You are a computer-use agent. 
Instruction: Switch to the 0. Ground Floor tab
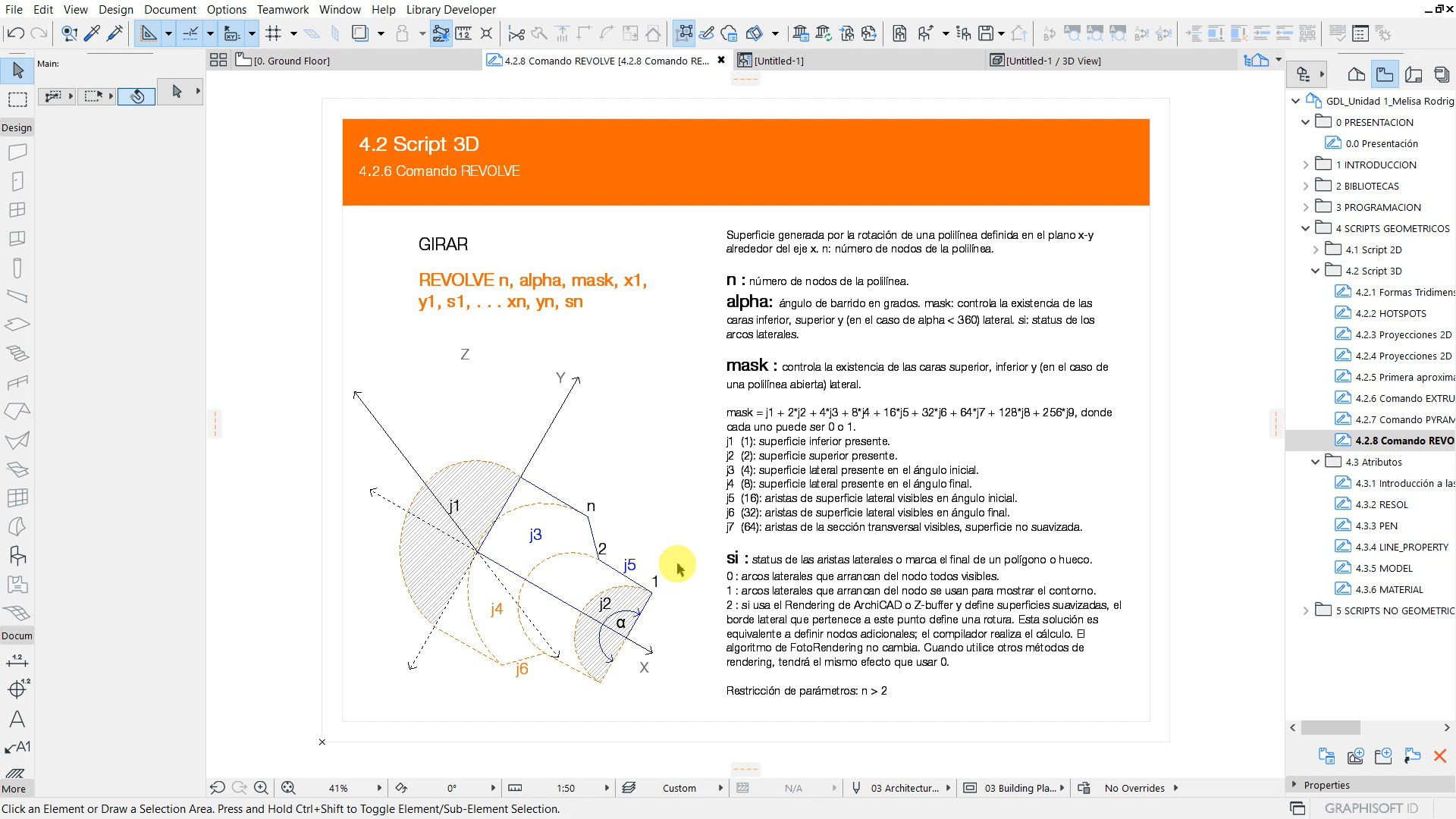click(291, 61)
